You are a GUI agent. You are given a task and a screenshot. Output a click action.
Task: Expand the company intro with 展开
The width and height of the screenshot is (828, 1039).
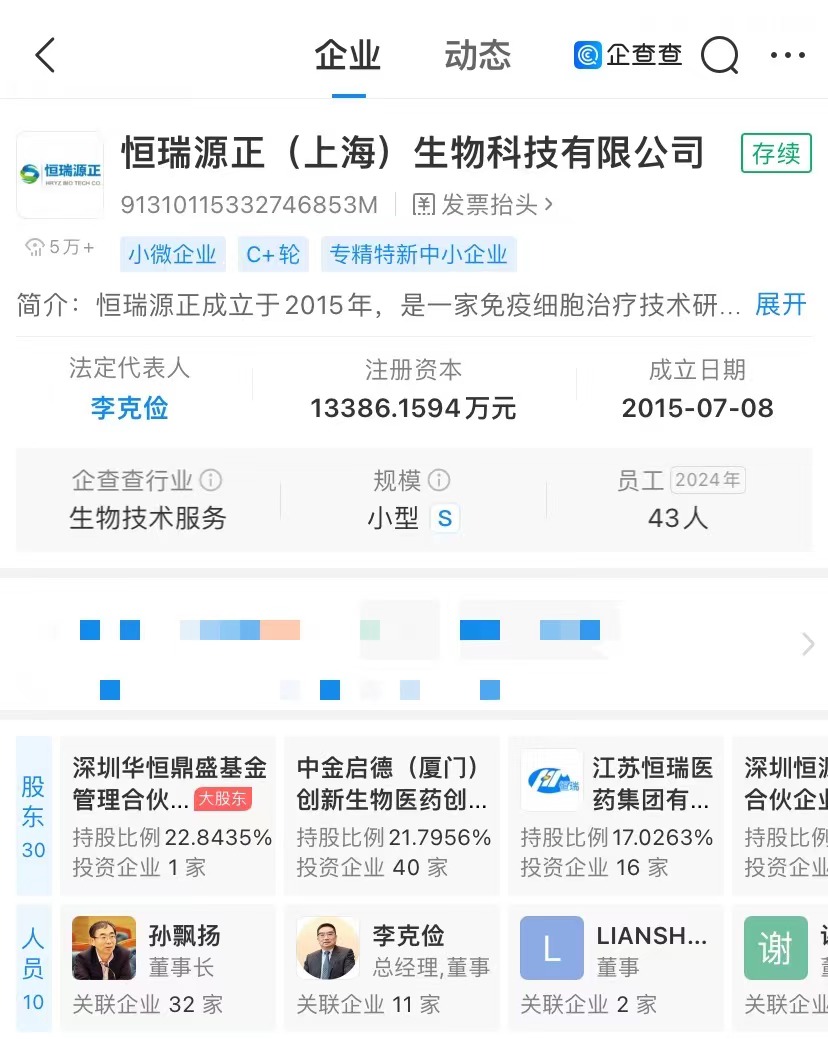click(x=781, y=305)
